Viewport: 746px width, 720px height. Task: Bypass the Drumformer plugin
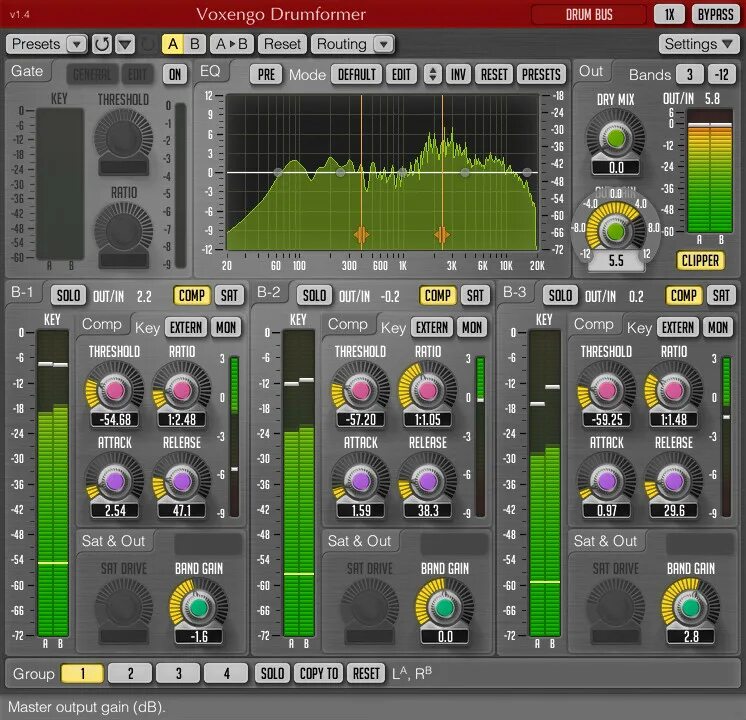715,15
